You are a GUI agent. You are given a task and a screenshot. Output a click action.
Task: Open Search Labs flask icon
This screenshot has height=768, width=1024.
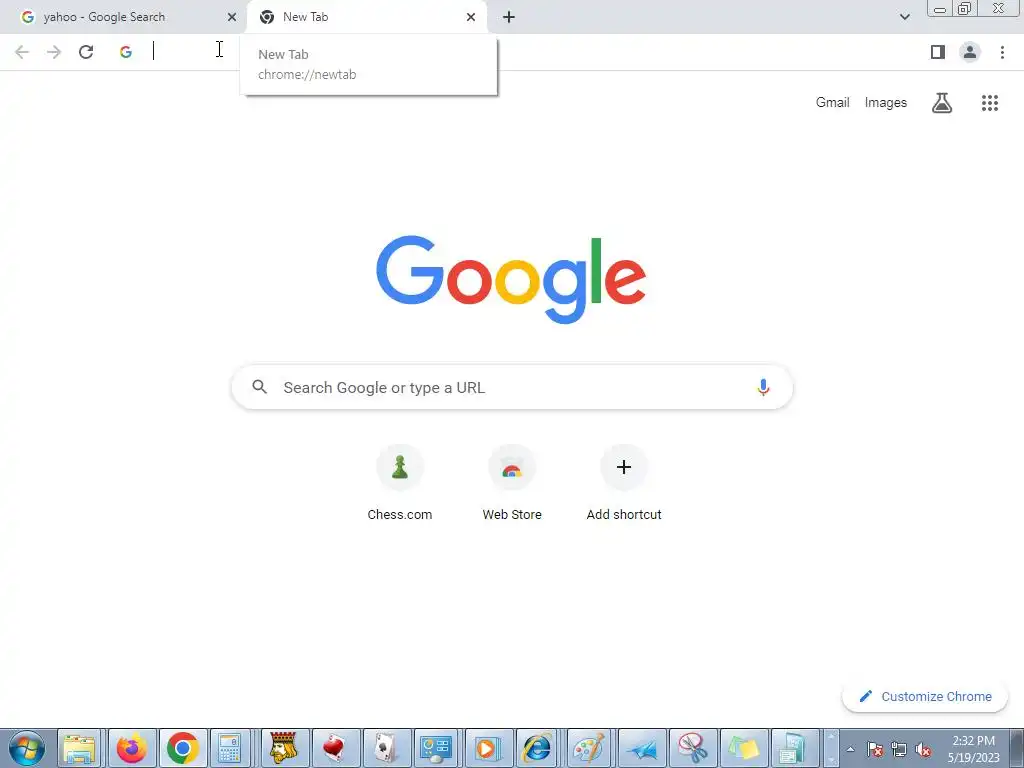[x=942, y=103]
